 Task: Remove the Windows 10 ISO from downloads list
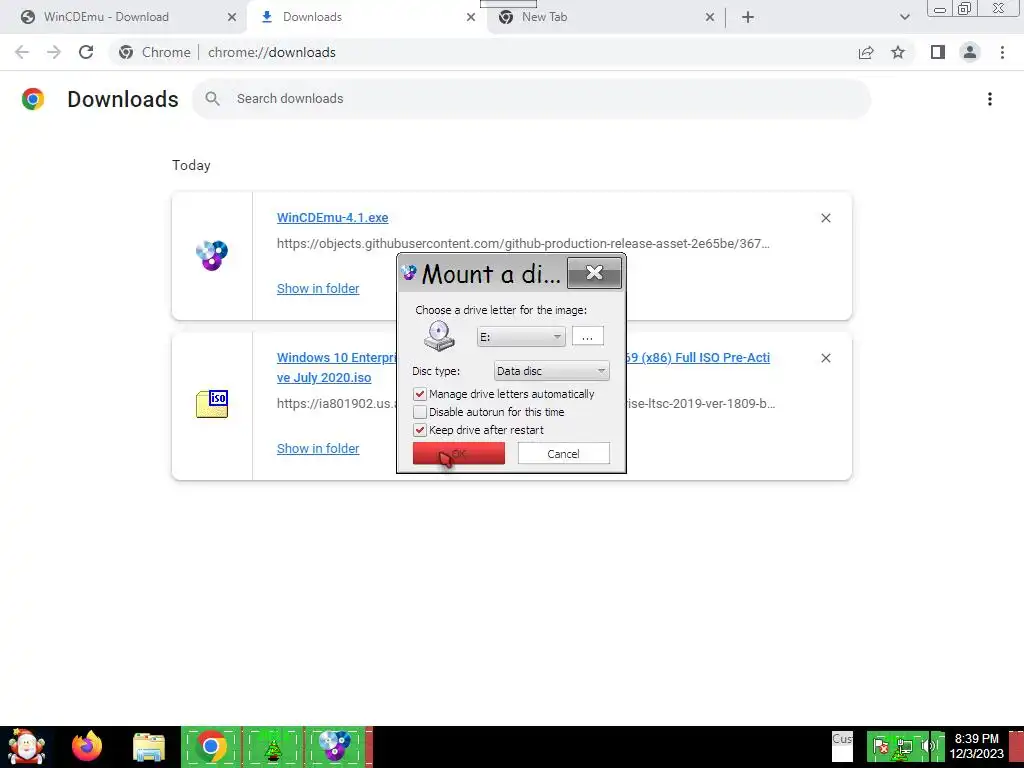pyautogui.click(x=826, y=358)
